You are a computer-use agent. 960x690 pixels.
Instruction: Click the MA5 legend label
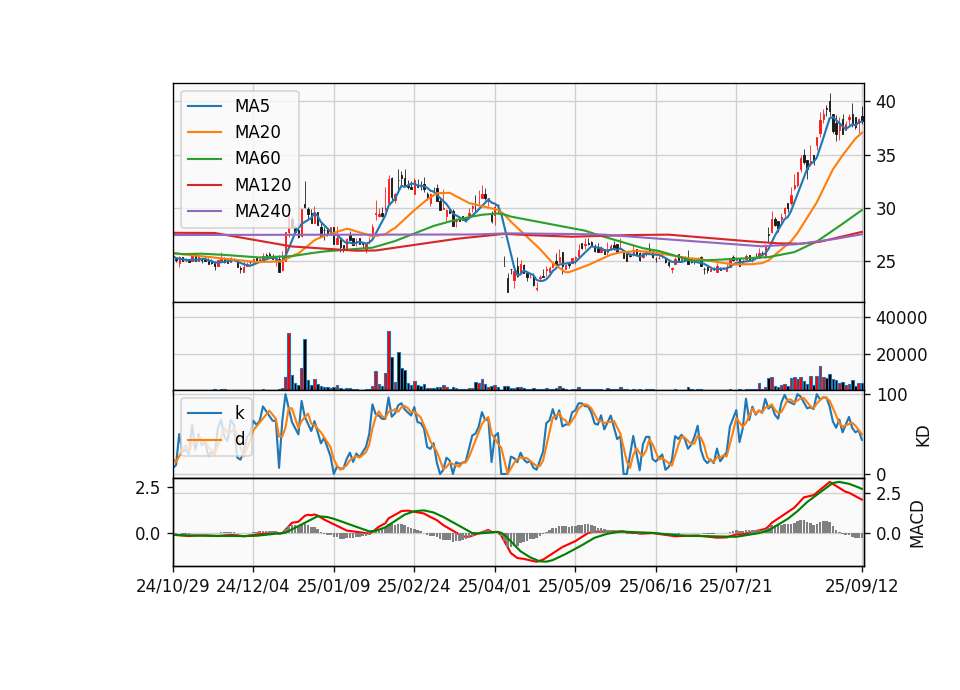click(252, 106)
